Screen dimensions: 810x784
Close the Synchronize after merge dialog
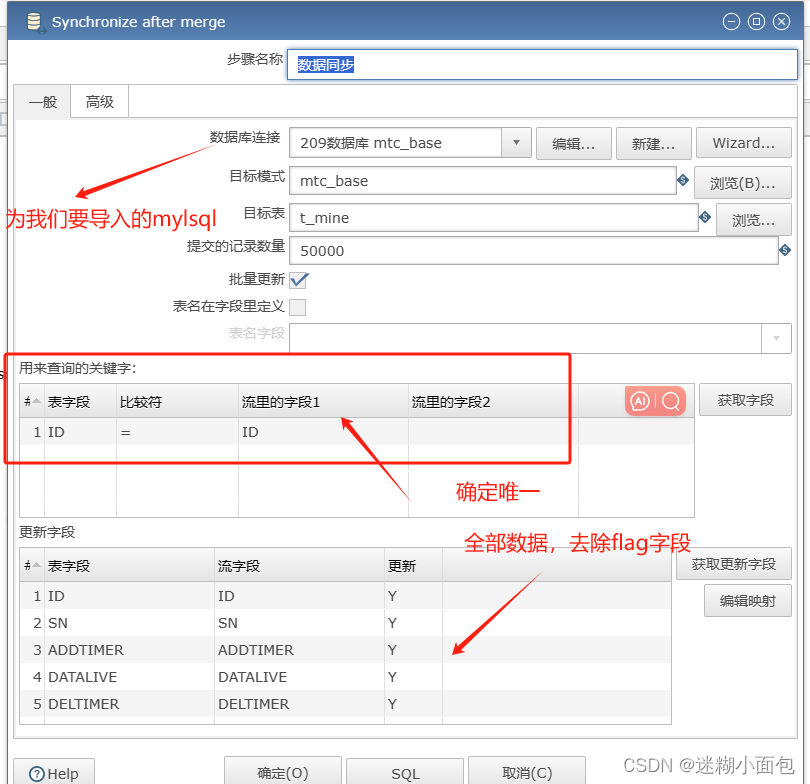(x=781, y=22)
